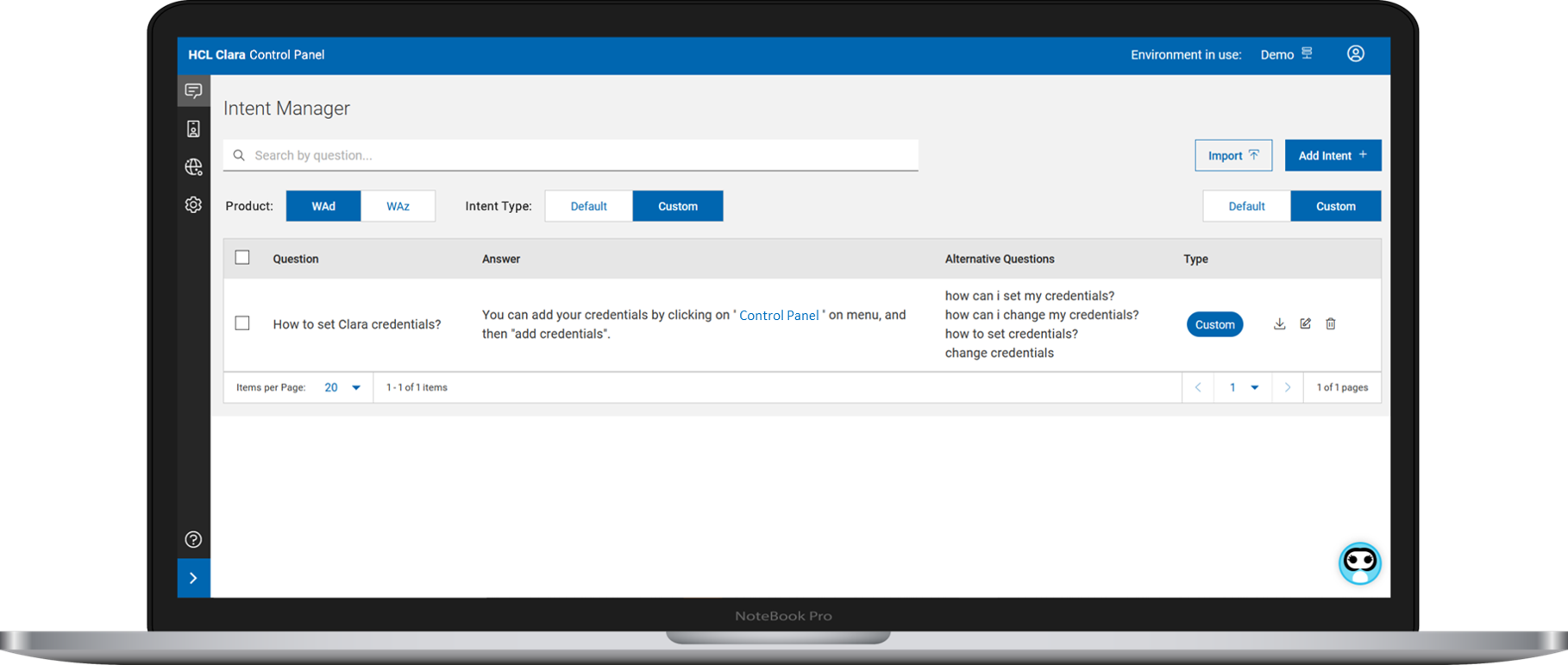Open the help question mark icon
This screenshot has width=1568, height=665.
tap(193, 539)
